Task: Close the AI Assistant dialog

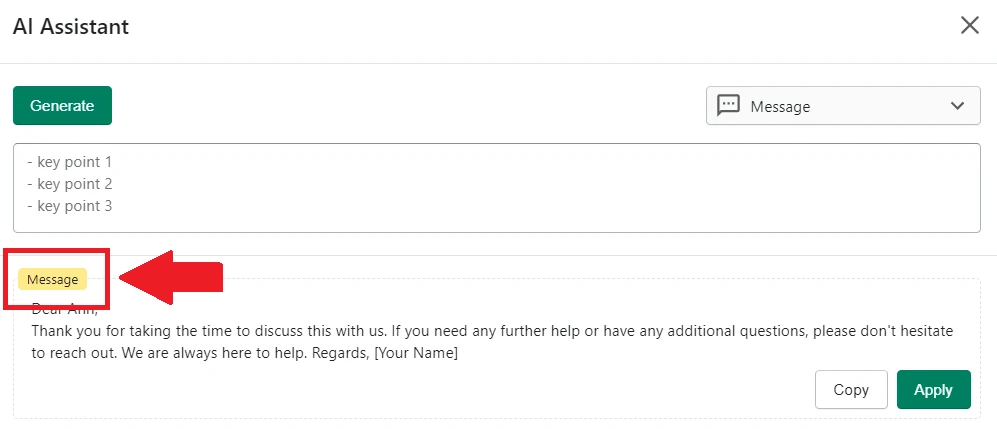Action: 969,26
